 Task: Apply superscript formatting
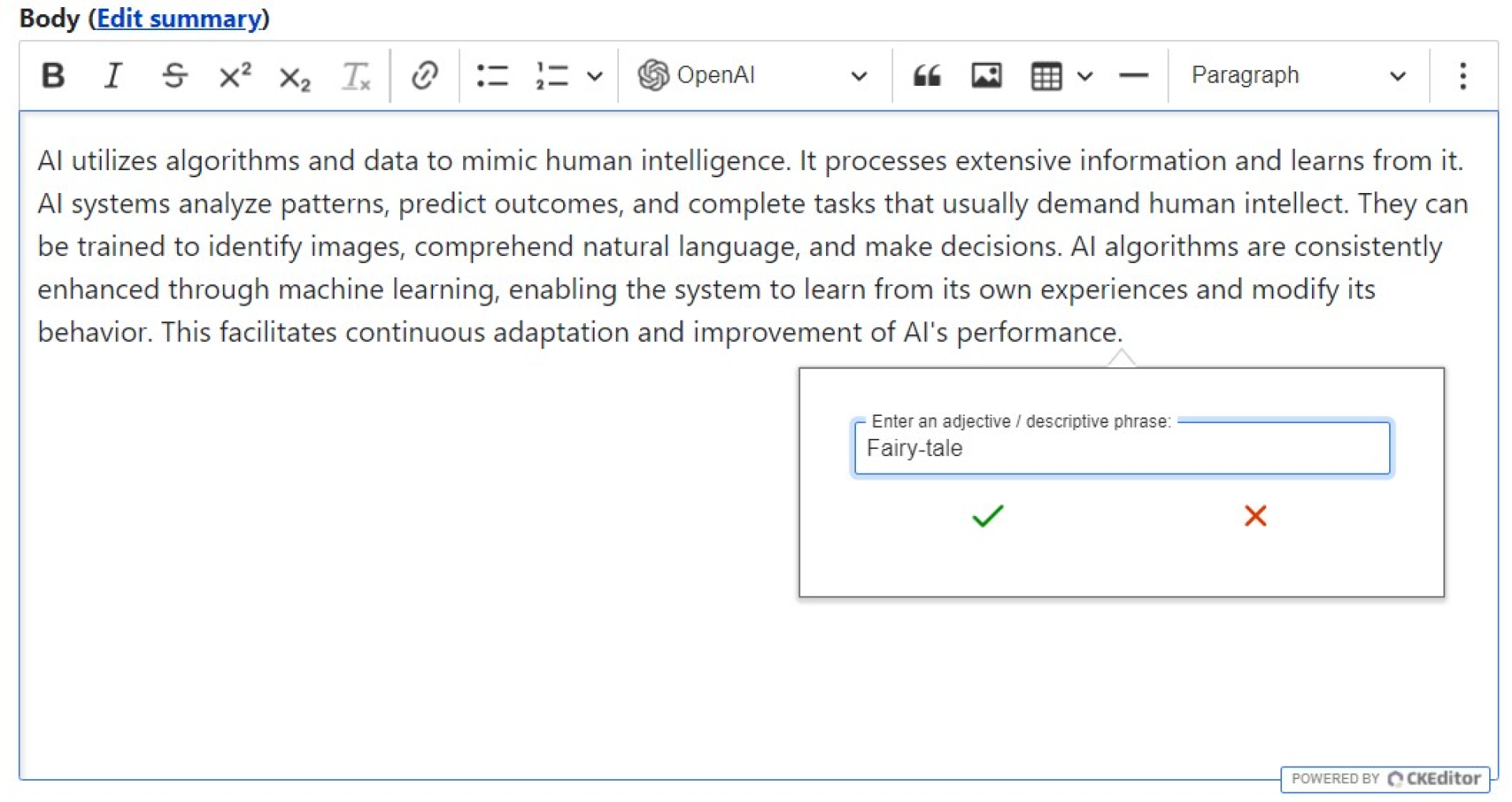(x=235, y=76)
